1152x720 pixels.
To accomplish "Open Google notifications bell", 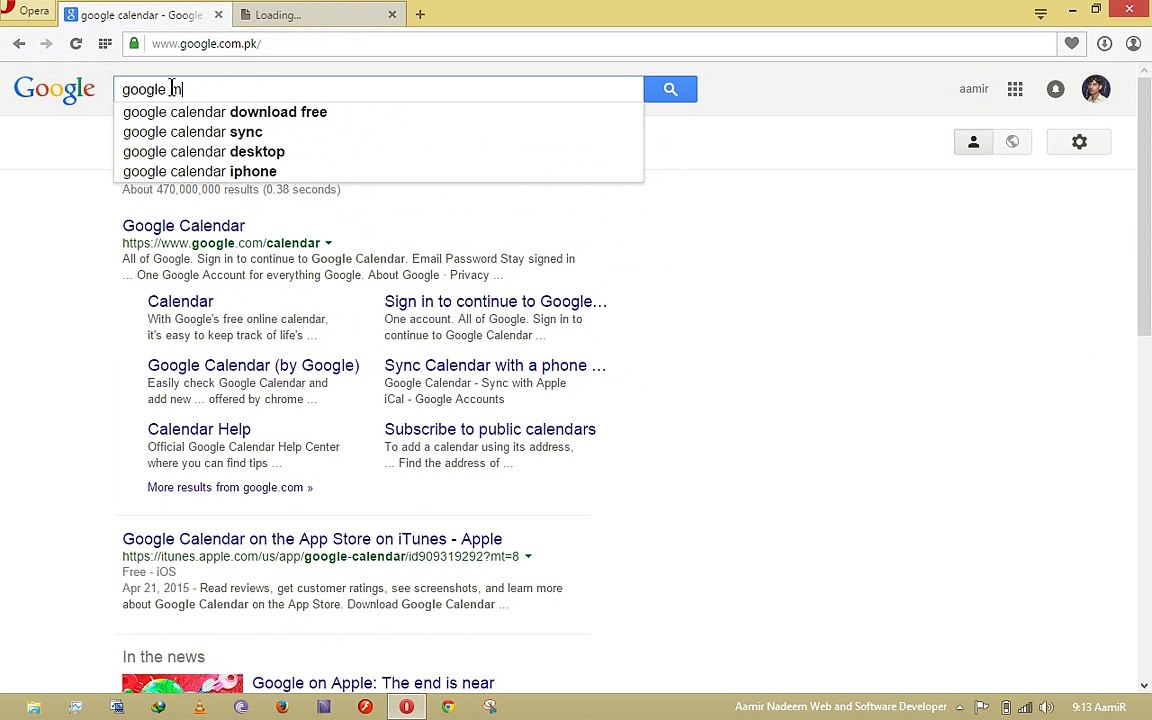I will 1056,89.
